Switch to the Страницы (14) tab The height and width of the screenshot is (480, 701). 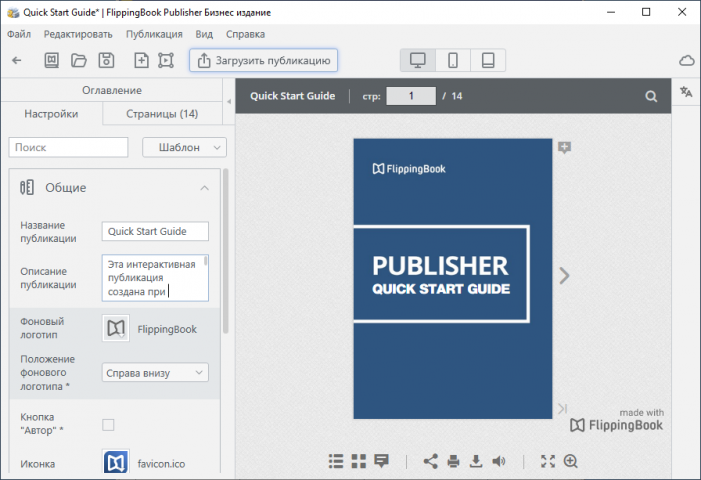[162, 114]
